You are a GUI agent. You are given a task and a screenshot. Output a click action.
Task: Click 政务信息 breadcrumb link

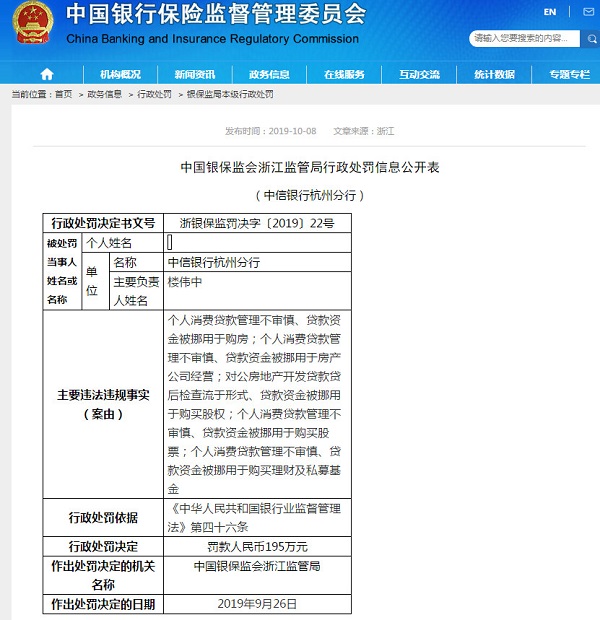pyautogui.click(x=104, y=94)
